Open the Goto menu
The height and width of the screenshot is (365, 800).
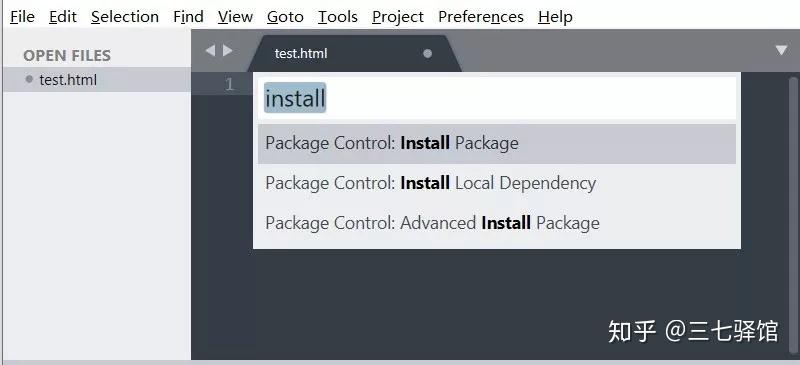(x=285, y=17)
